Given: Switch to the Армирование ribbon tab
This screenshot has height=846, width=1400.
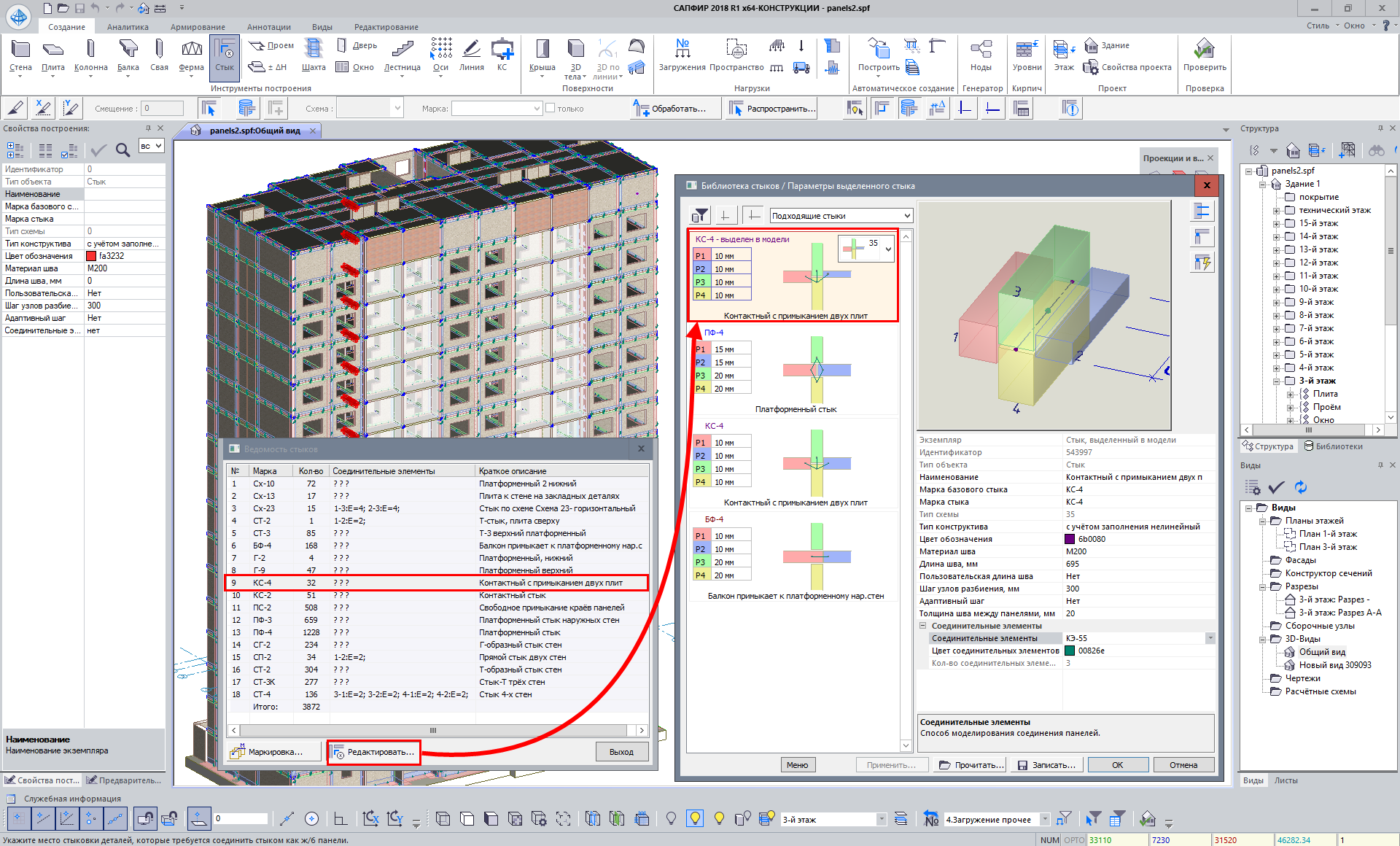Looking at the screenshot, I should coord(198,27).
